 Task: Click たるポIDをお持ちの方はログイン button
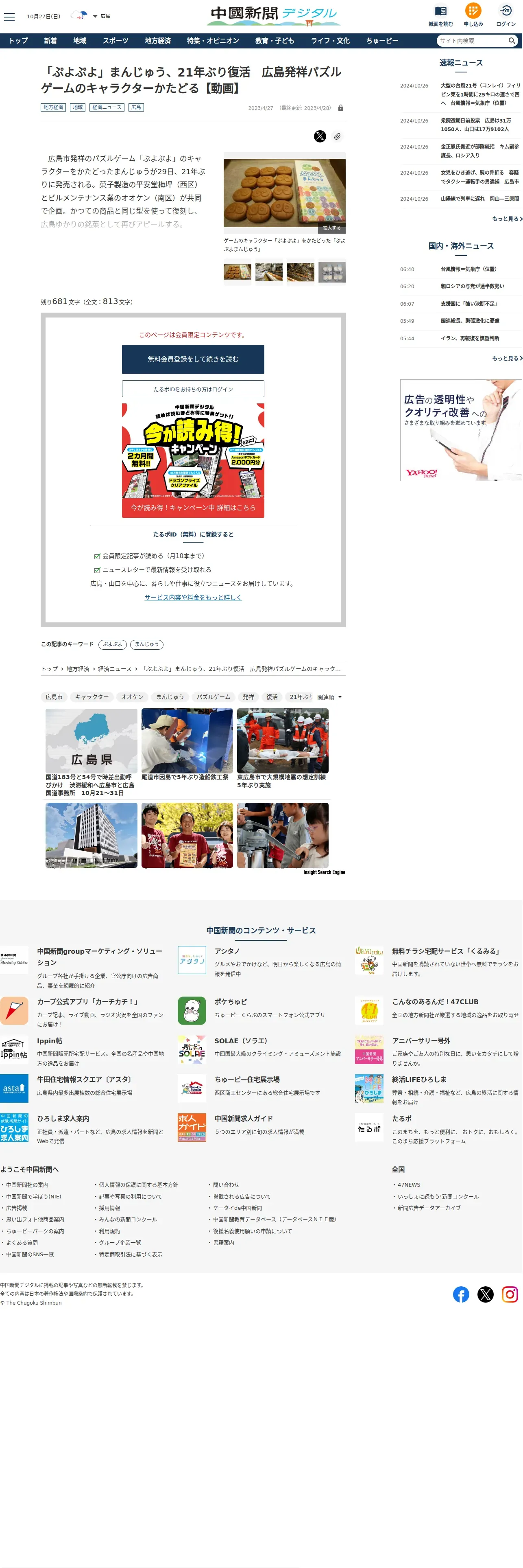pos(193,389)
